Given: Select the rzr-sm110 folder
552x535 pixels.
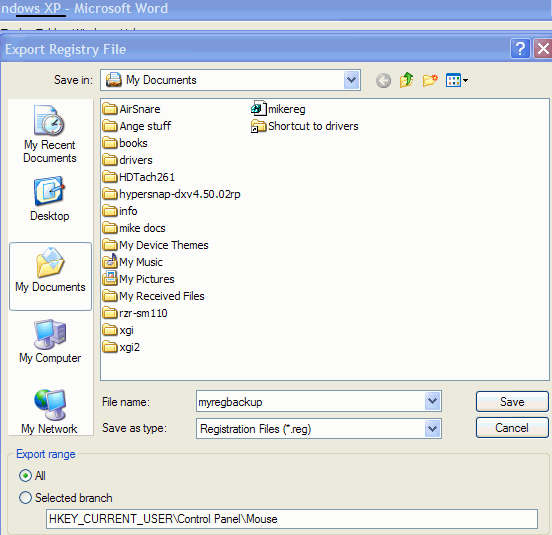Looking at the screenshot, I should (x=135, y=313).
